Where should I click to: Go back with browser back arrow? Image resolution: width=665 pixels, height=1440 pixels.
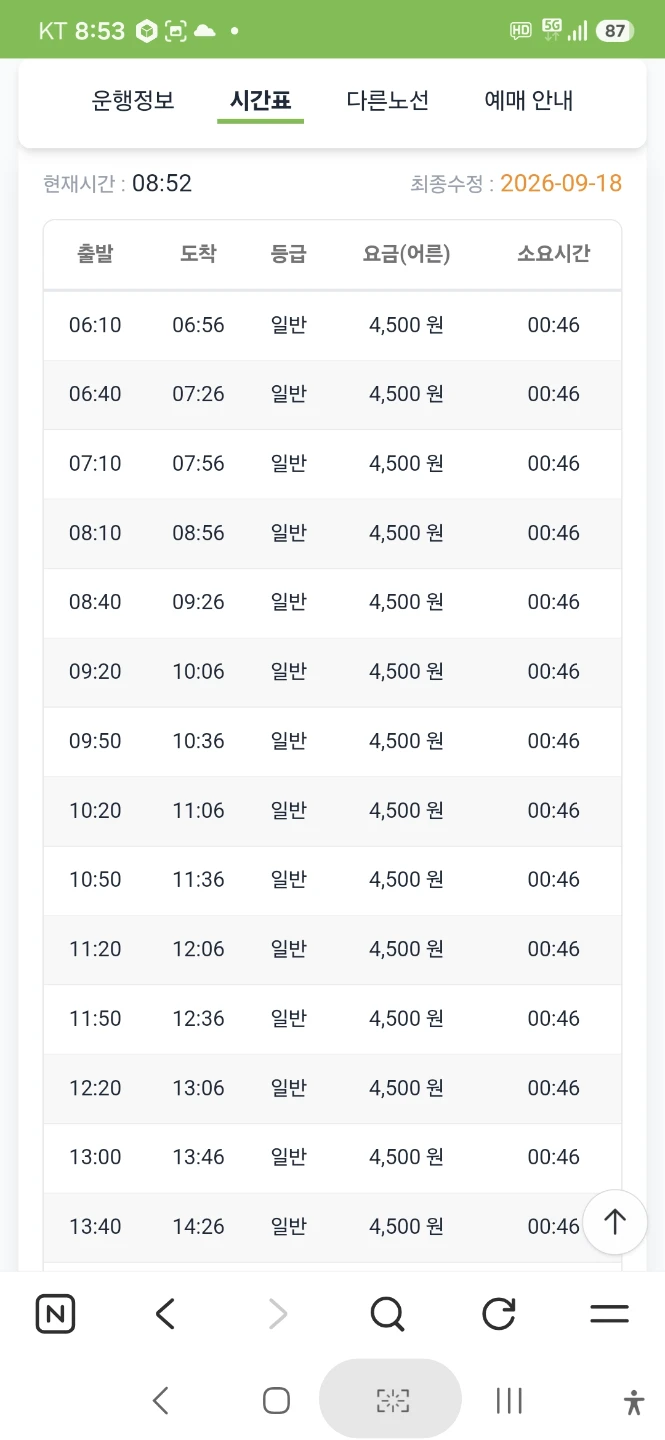pyautogui.click(x=166, y=1313)
